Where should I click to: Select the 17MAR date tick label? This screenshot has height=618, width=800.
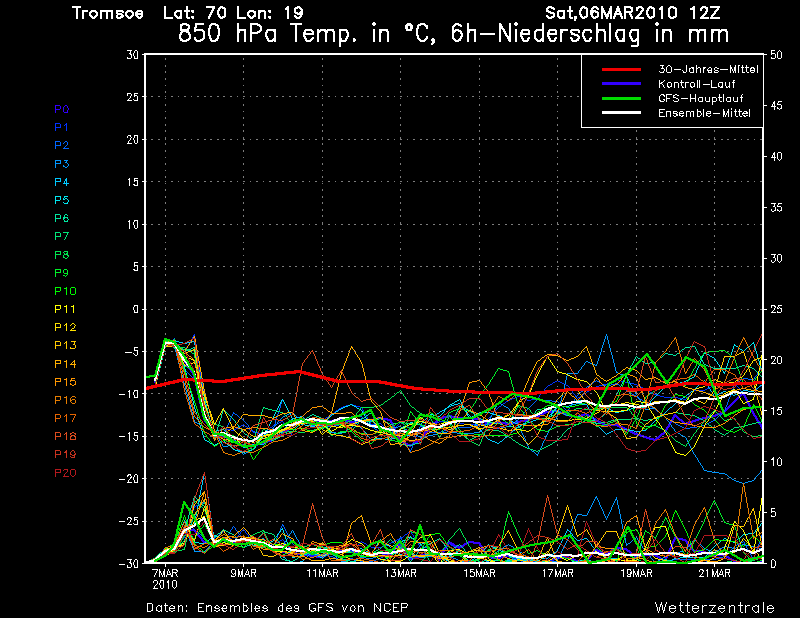(557, 574)
